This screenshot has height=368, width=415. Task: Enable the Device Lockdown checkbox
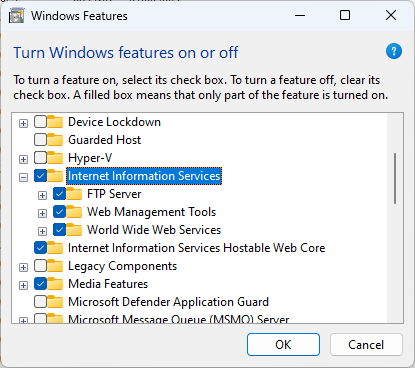pyautogui.click(x=40, y=122)
